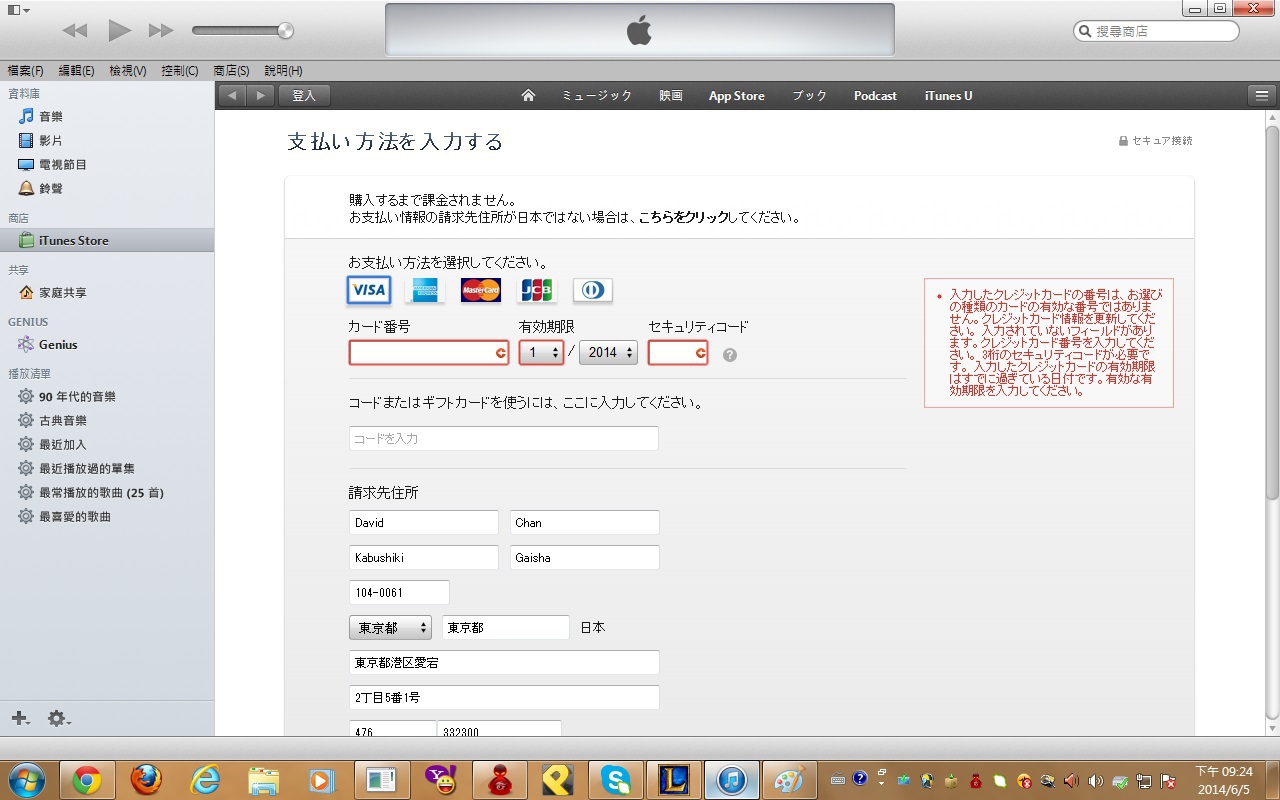Switch to App Store tab
The width and height of the screenshot is (1280, 800).
(x=737, y=96)
